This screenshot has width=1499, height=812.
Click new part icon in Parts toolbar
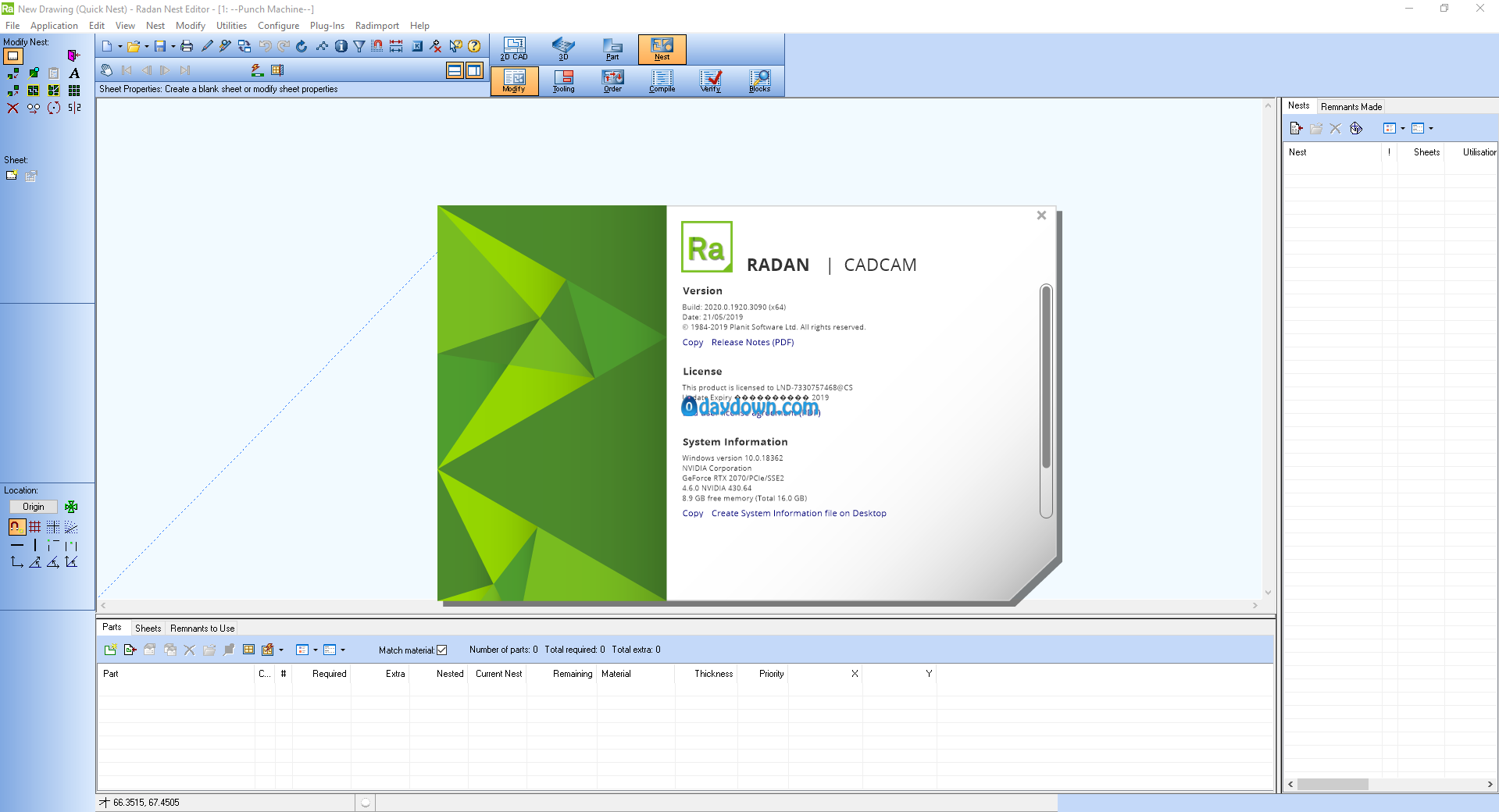[110, 650]
